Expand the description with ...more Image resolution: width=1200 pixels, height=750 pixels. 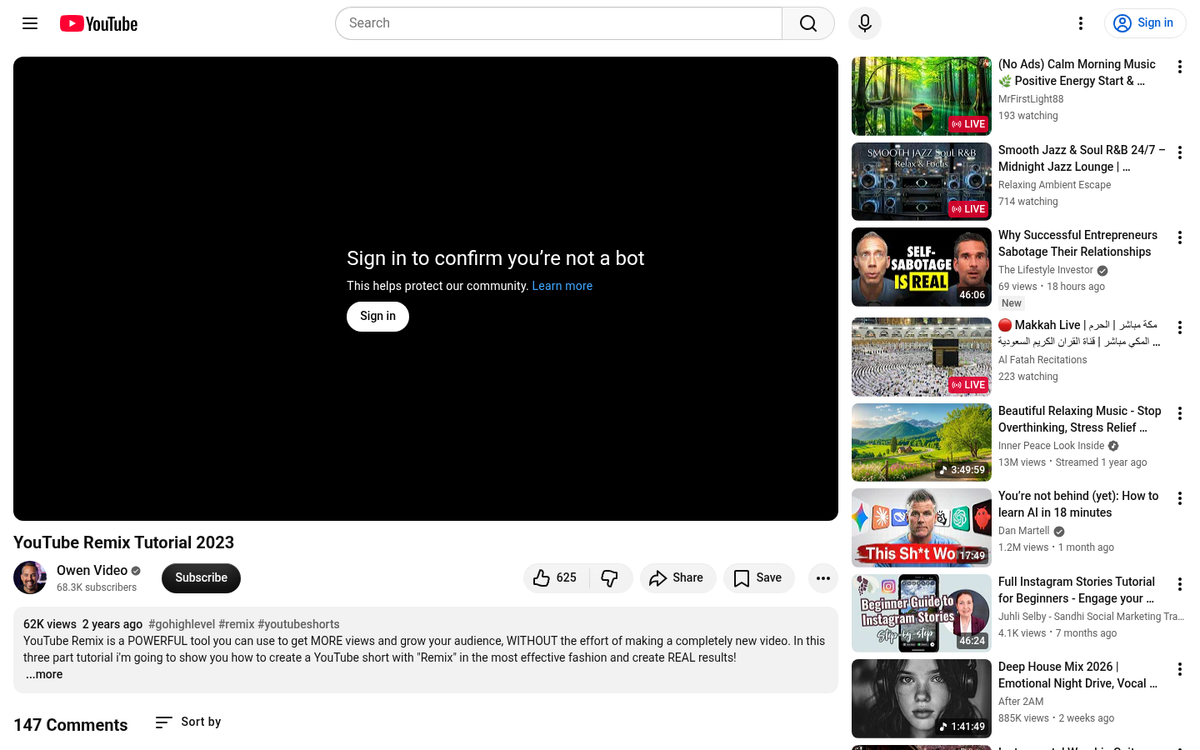click(x=44, y=675)
